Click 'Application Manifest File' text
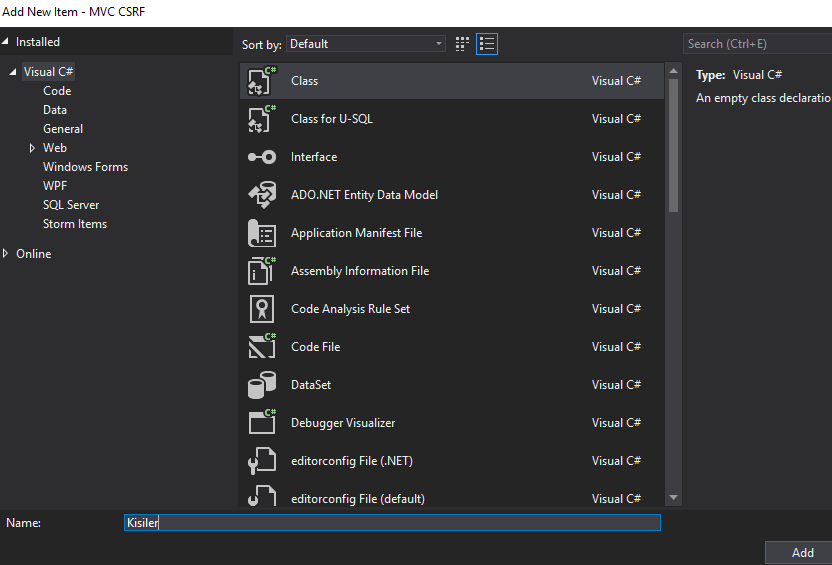Screen dimensions: 832x565 [x=357, y=233]
